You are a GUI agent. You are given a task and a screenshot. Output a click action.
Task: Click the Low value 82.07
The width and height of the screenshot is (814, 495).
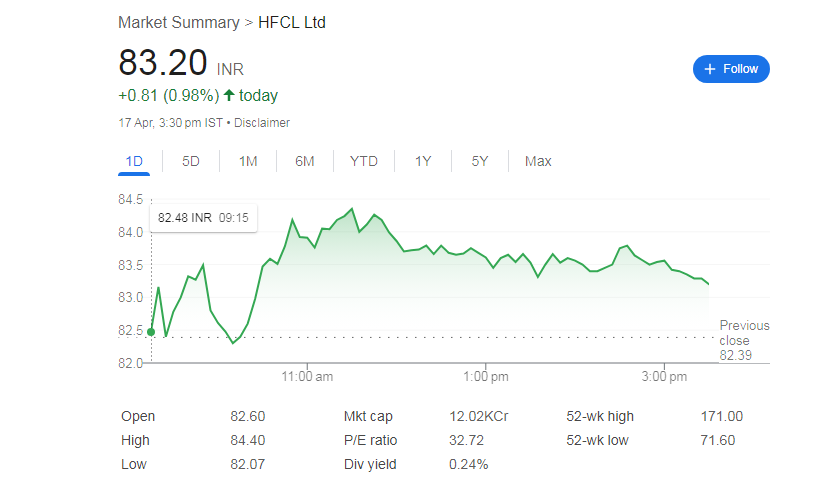pos(248,464)
